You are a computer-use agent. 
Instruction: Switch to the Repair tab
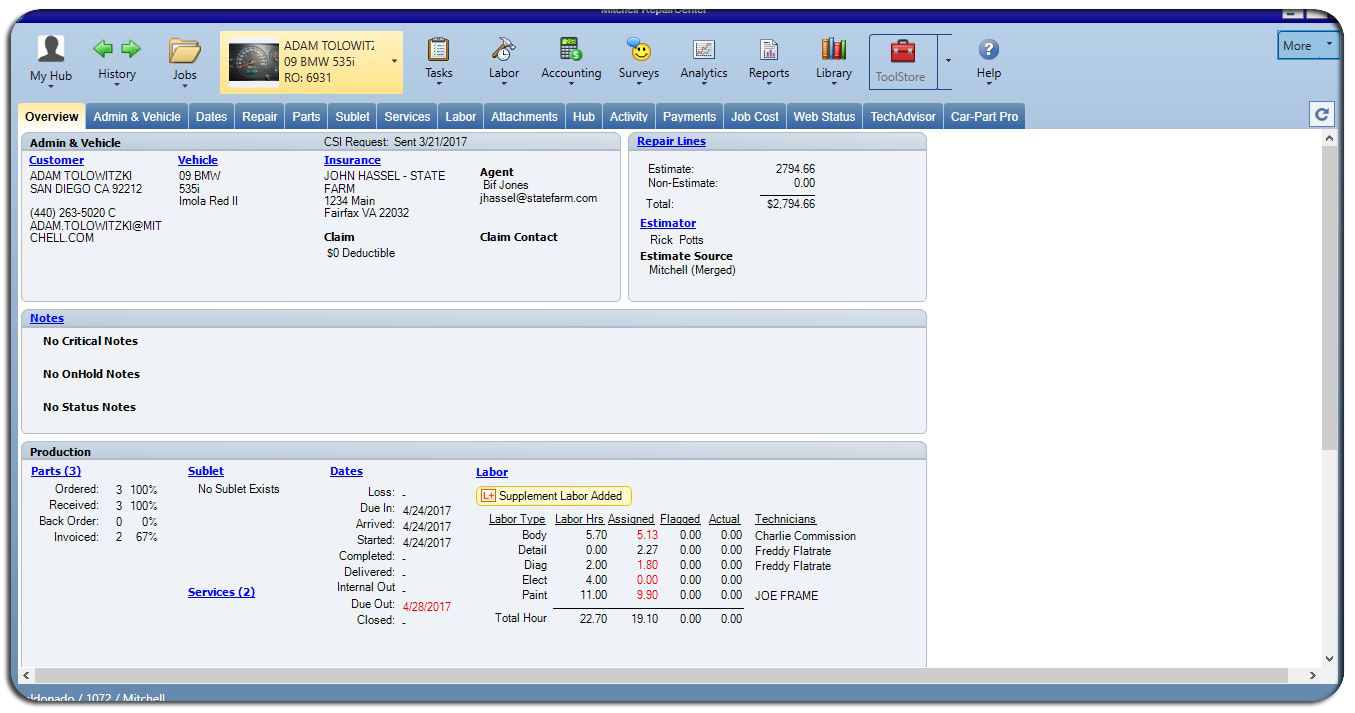click(260, 117)
